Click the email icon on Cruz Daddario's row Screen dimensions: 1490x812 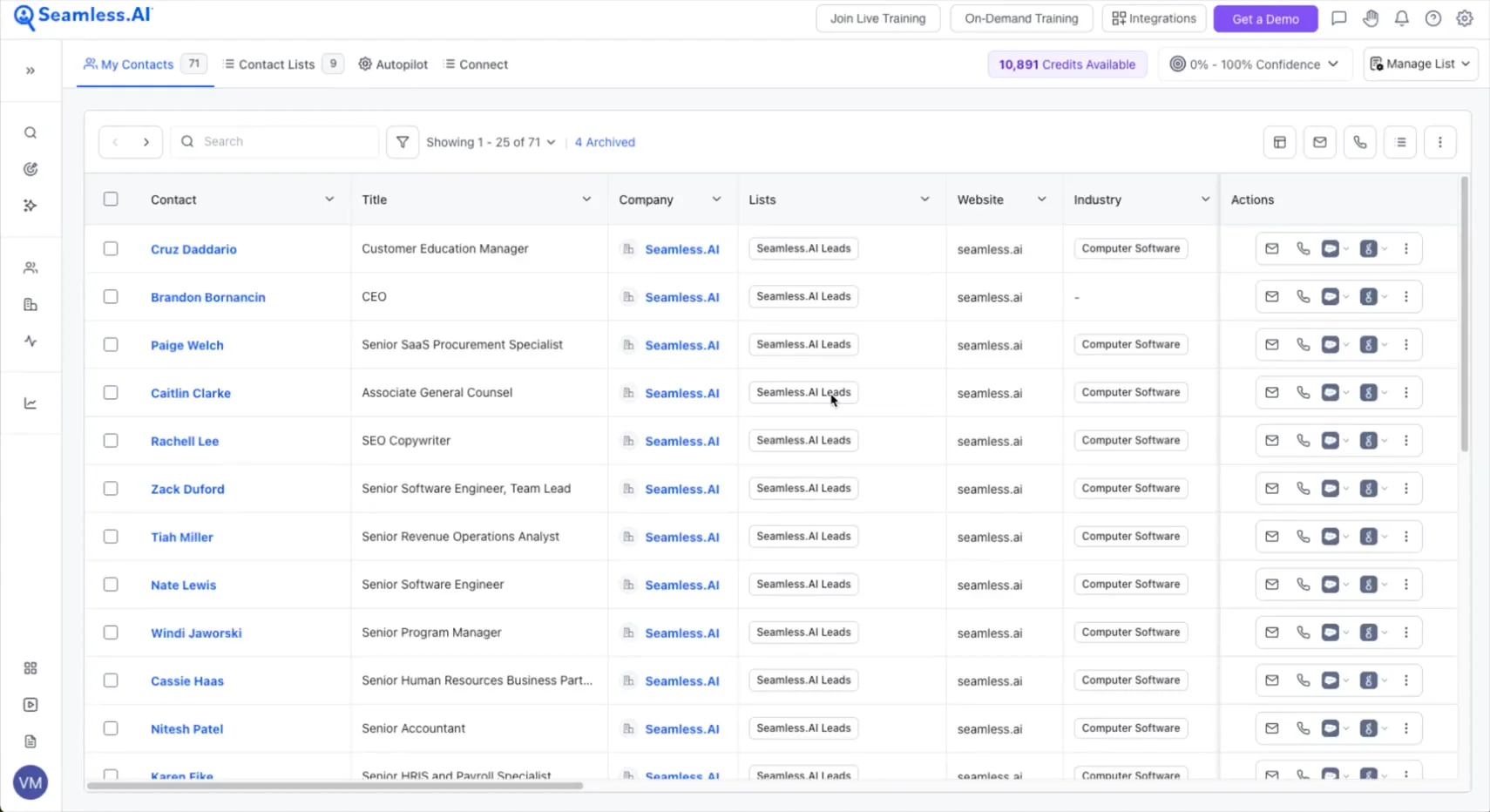(1272, 248)
